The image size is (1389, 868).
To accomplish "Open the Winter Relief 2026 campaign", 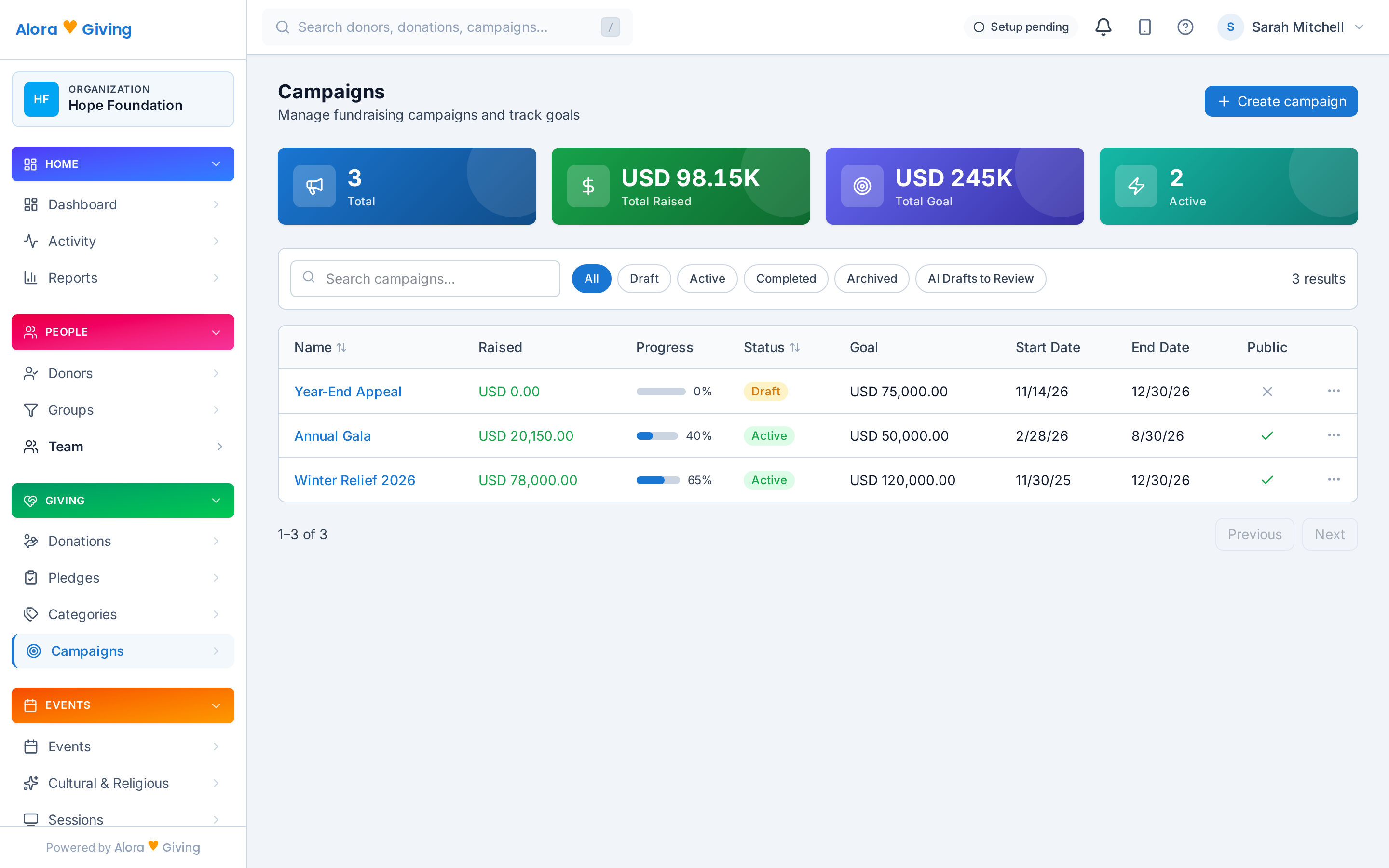I will [x=354, y=480].
